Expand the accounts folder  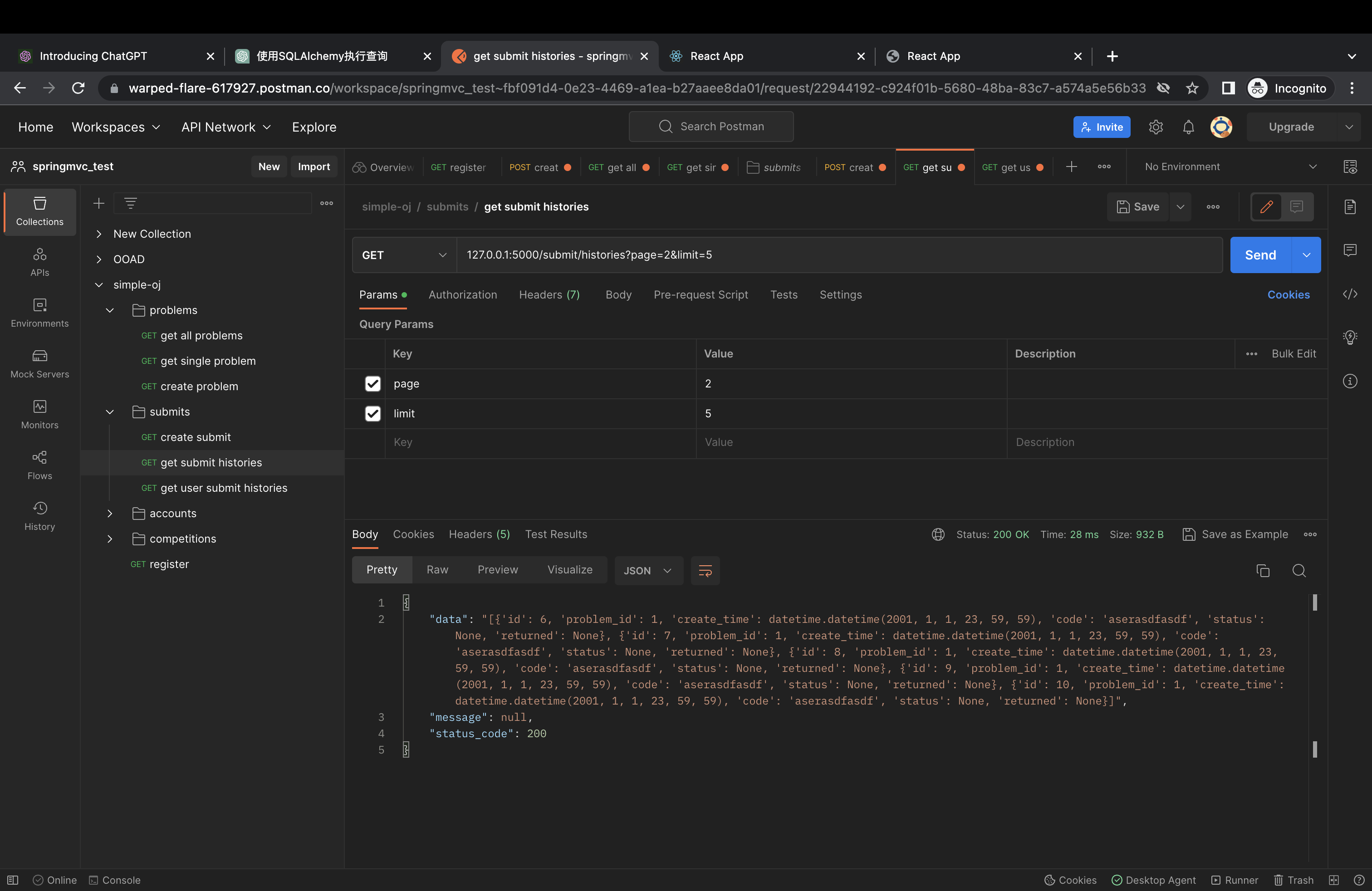point(109,514)
